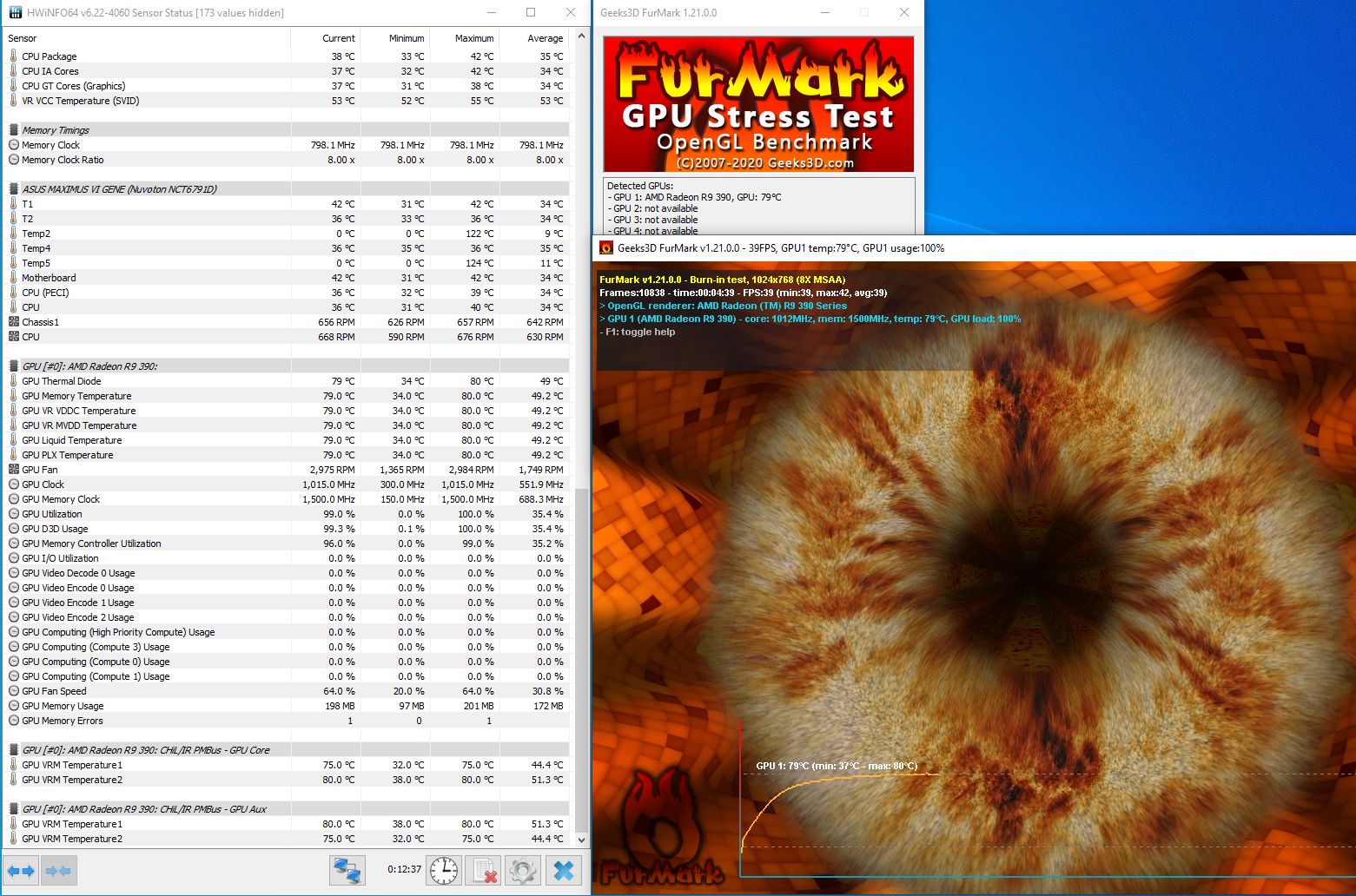This screenshot has width=1356, height=896.
Task: Select the GPU Aux PMBus section header
Action: pyautogui.click(x=288, y=809)
